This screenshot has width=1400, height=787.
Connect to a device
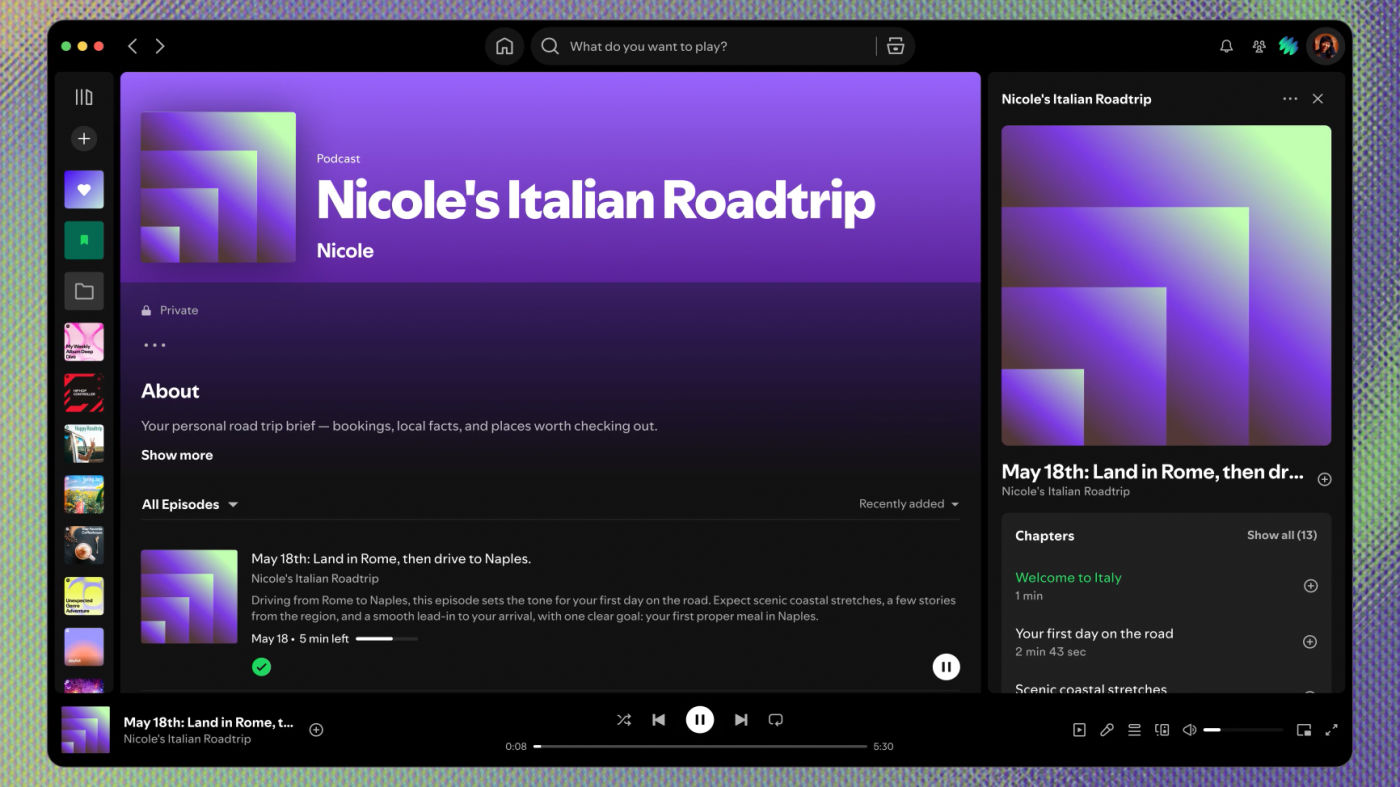tap(1162, 730)
